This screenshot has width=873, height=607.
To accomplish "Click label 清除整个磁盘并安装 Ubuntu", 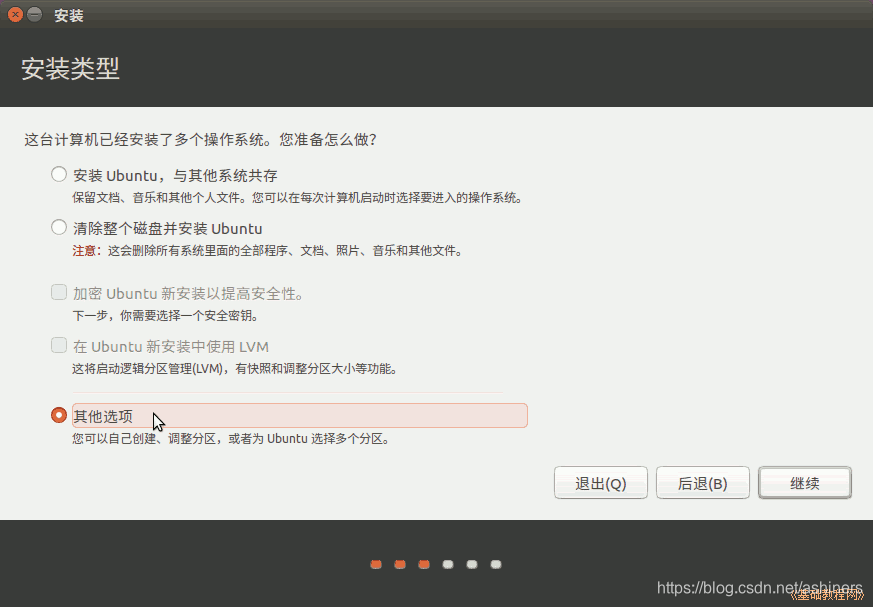I will pyautogui.click(x=168, y=228).
